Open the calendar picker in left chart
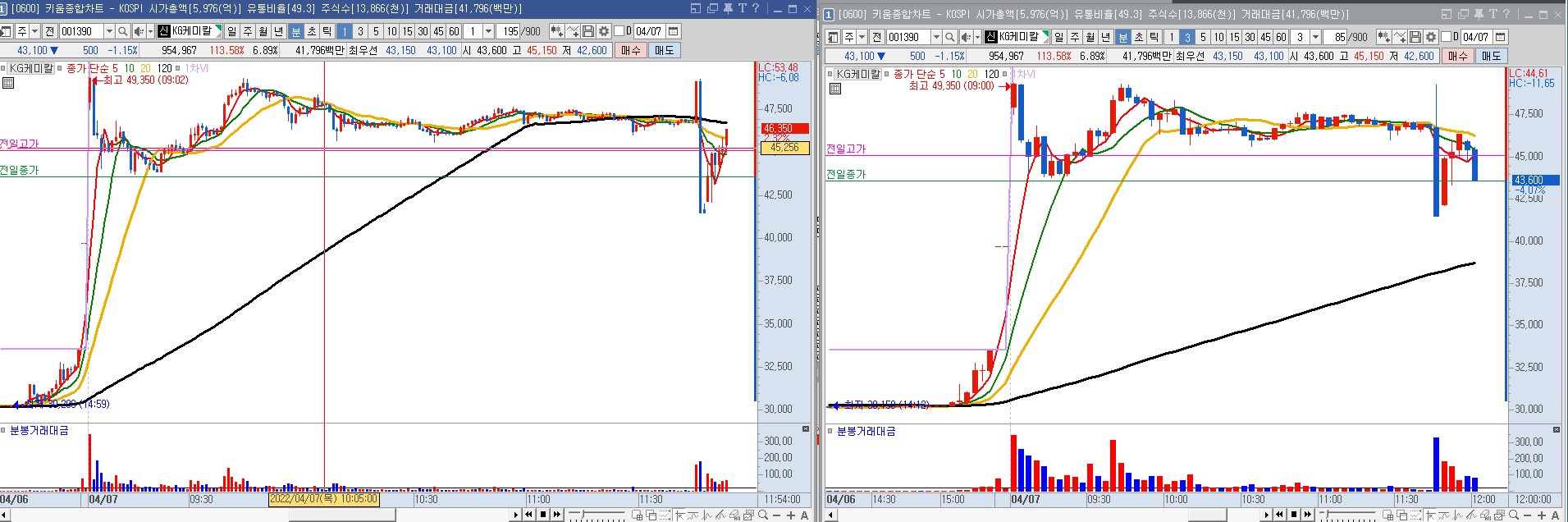Image resolution: width=1568 pixels, height=522 pixels. tap(674, 31)
